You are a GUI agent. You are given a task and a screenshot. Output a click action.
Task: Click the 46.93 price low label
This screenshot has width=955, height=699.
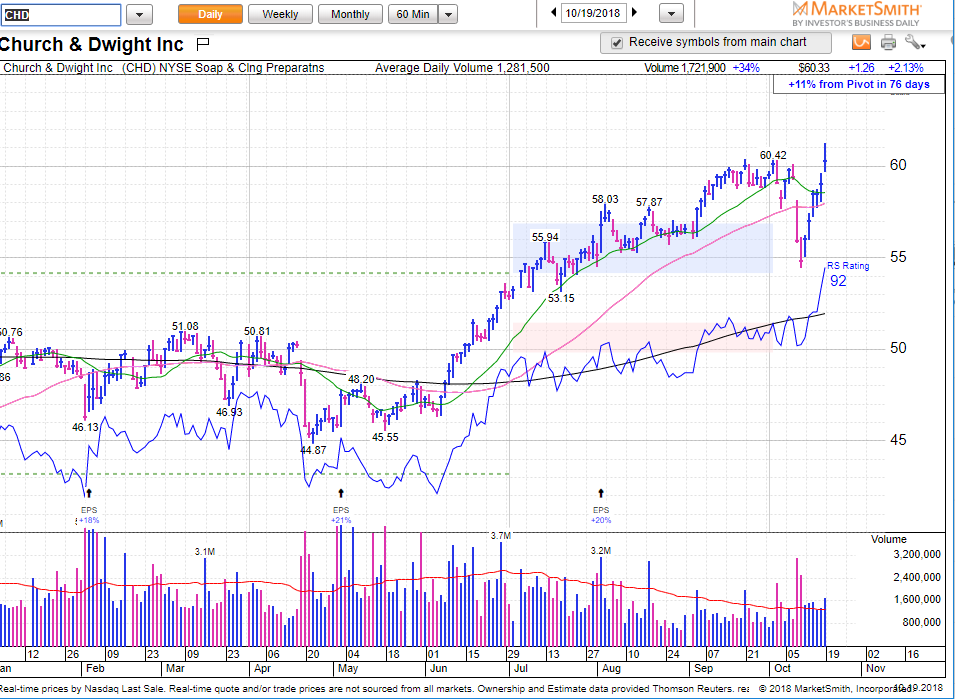[x=229, y=412]
